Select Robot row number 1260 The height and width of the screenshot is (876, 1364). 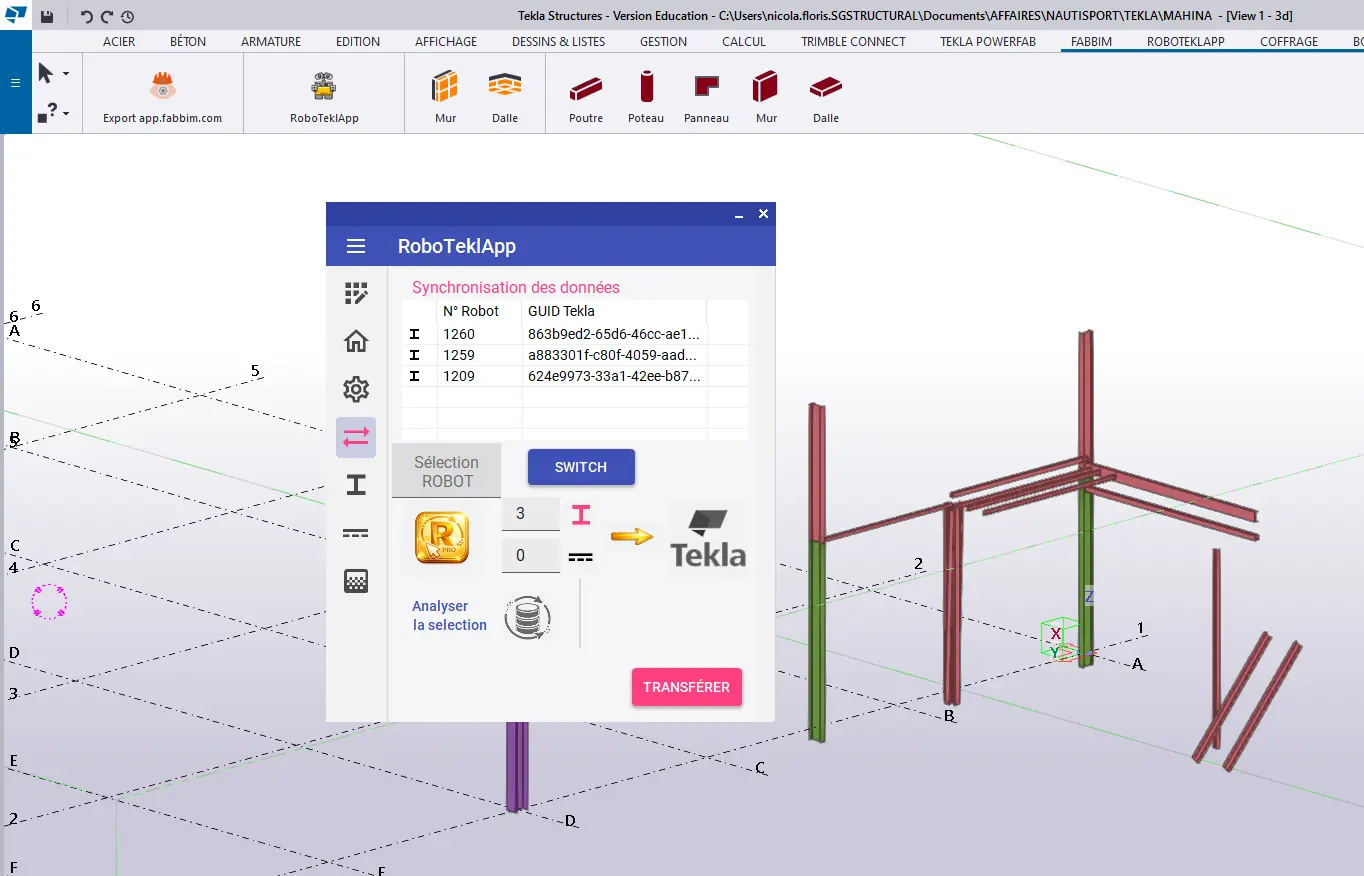459,334
